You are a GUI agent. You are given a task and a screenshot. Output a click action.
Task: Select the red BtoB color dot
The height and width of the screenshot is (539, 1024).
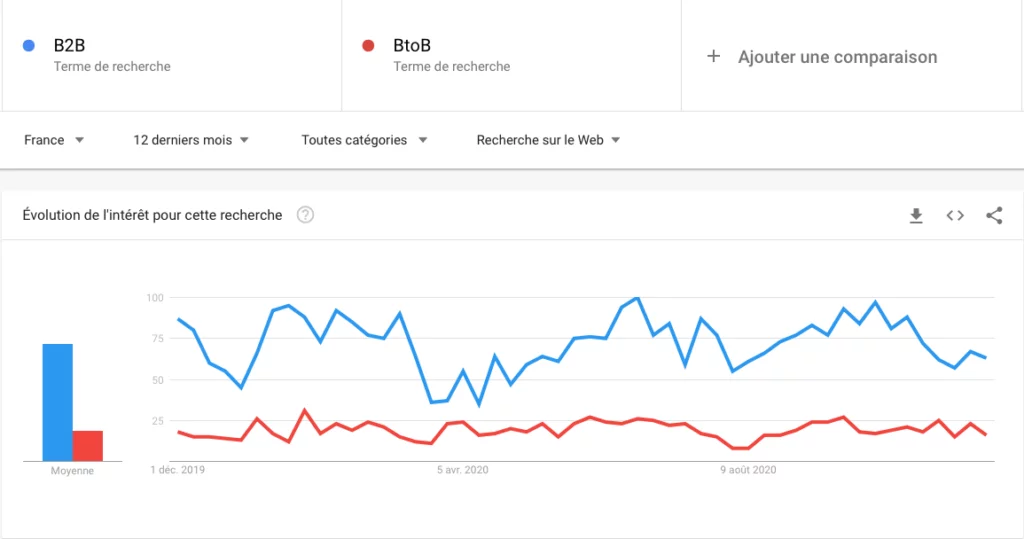point(368,45)
